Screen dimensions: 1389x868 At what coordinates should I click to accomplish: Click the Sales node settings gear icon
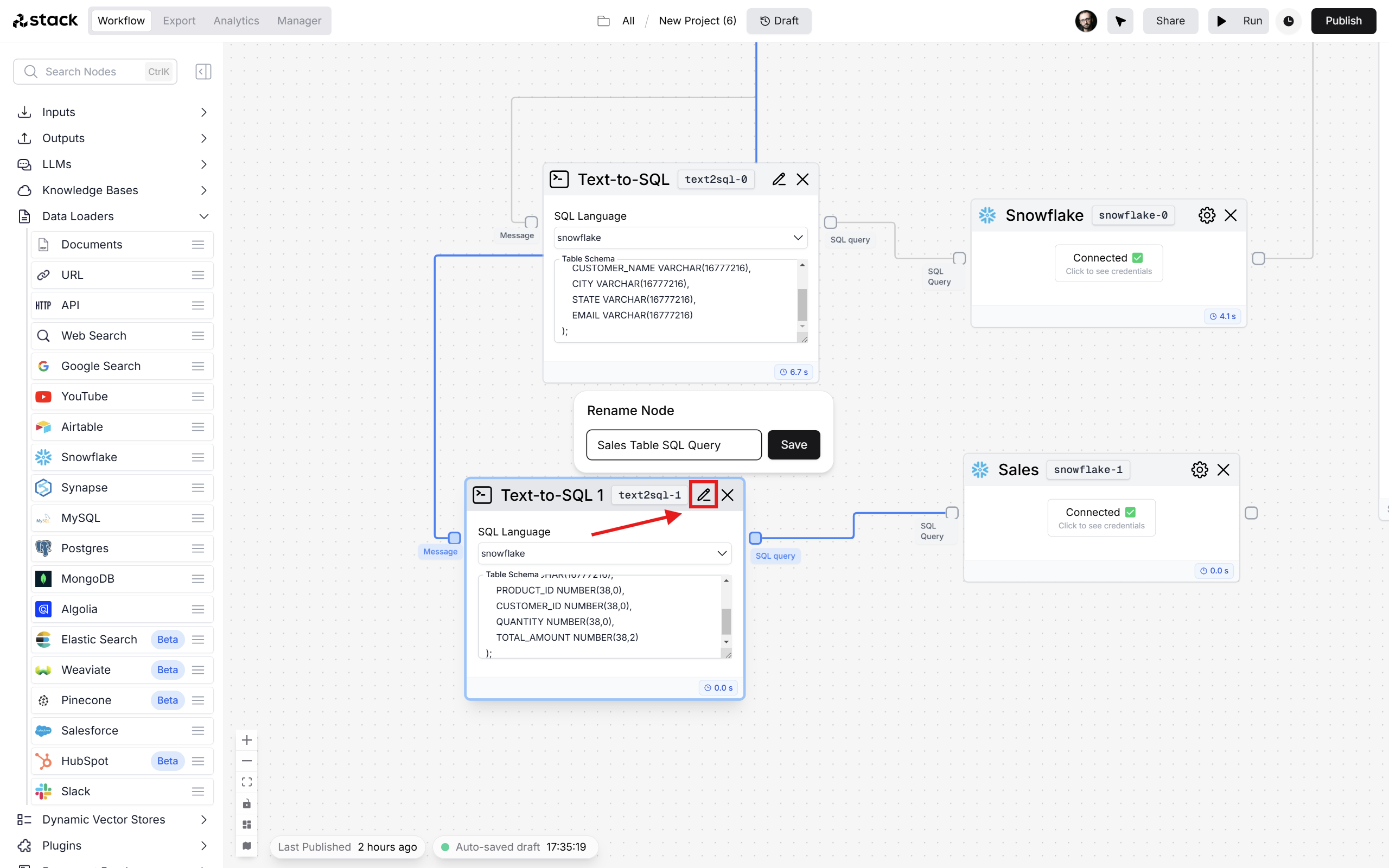(1200, 469)
